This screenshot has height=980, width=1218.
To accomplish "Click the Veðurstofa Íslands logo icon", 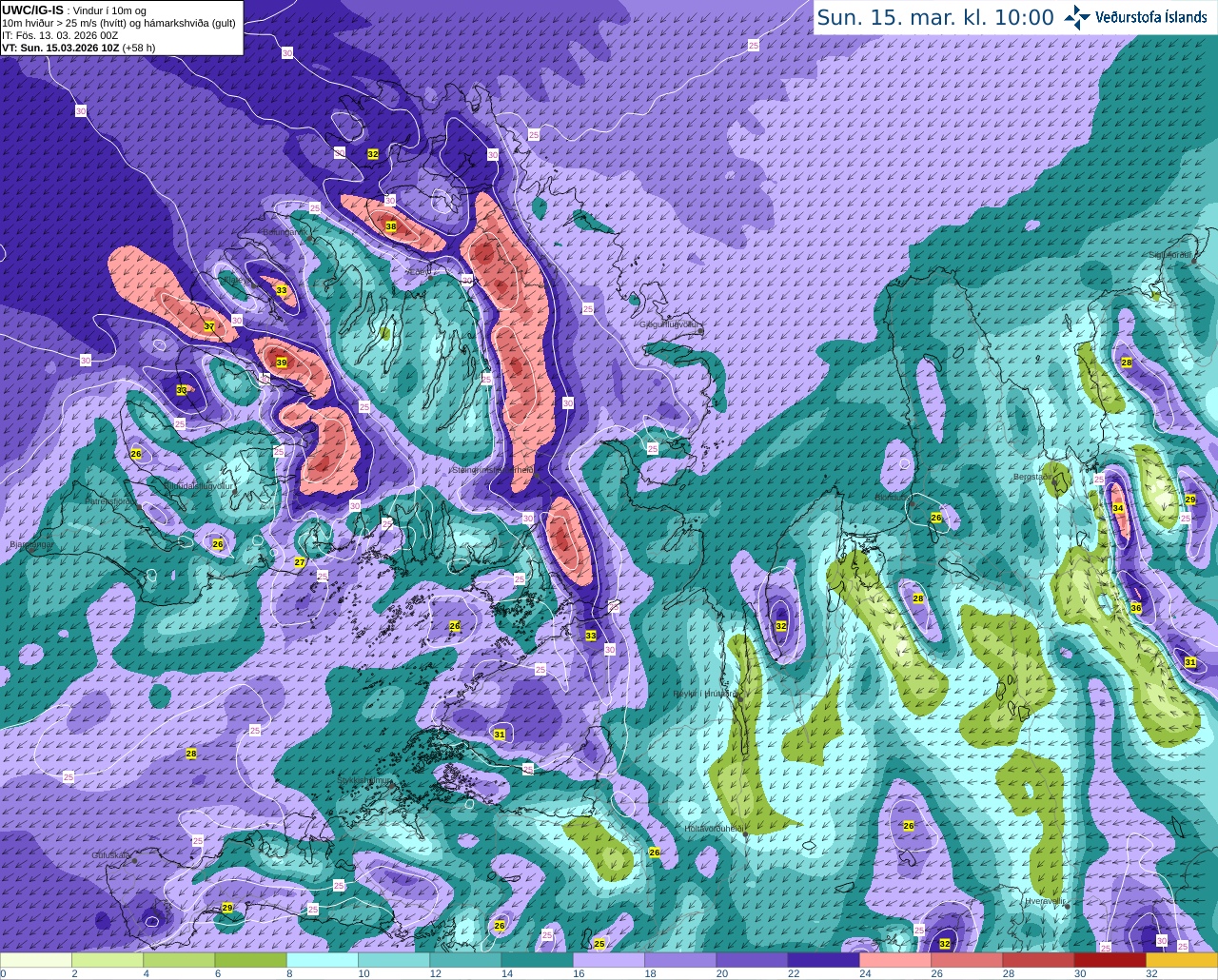I will pos(1076,17).
